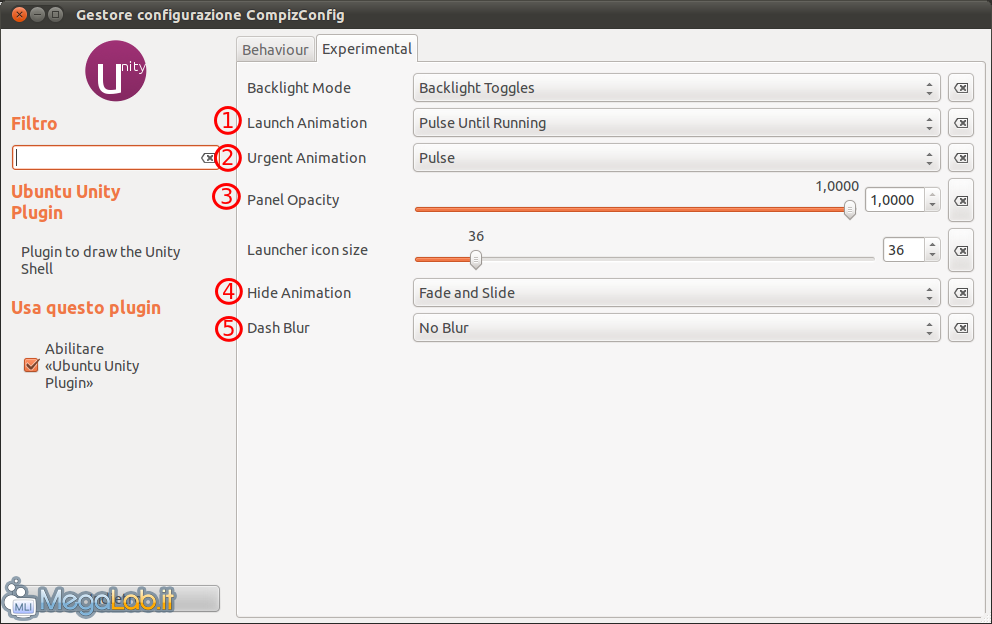Click the Hide Animation label
Image resolution: width=992 pixels, height=624 pixels.
[x=299, y=293]
